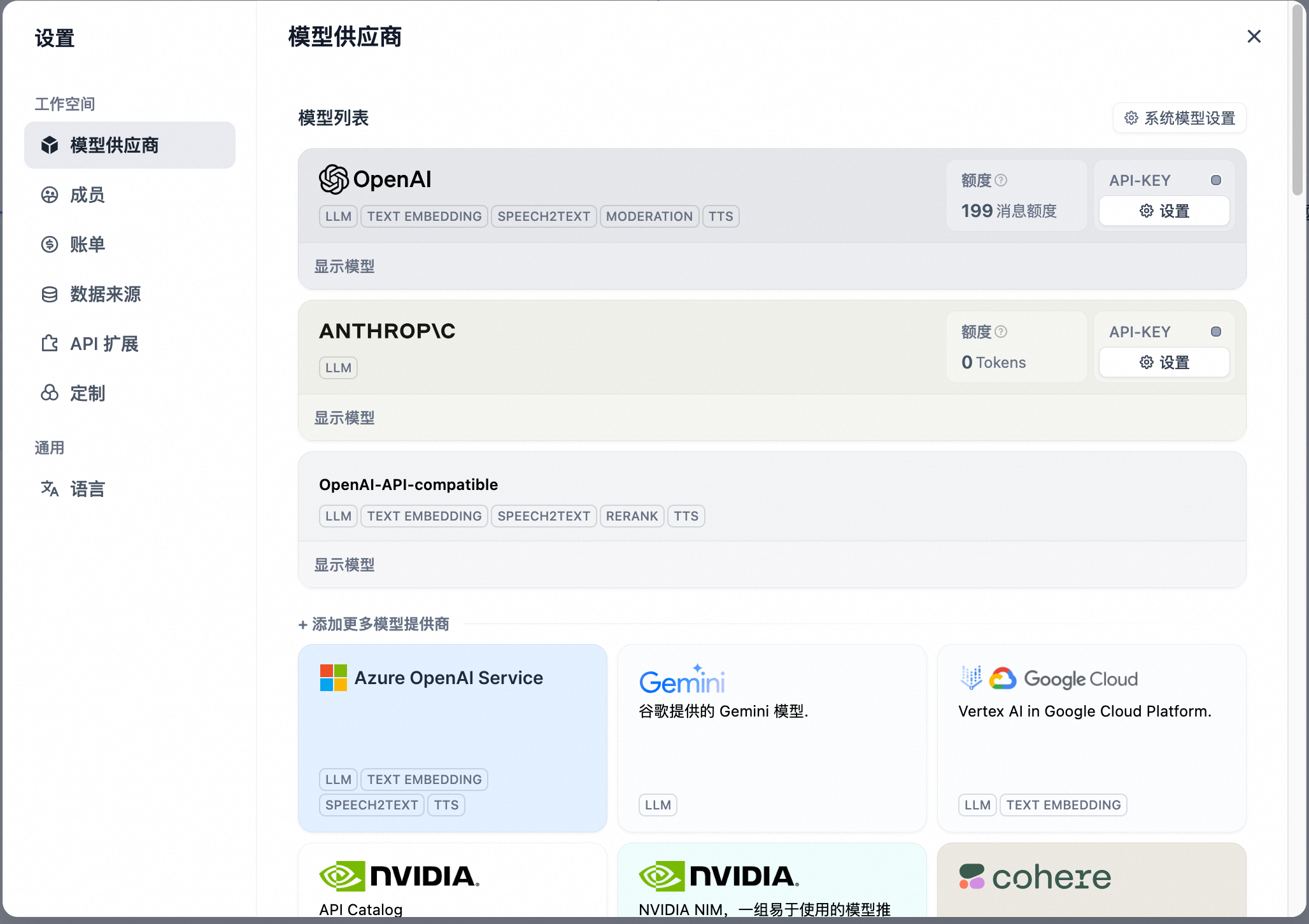The image size is (1309, 924).
Task: Click SPEECH2TEXT tag on OpenAI-API-compatible card
Action: [x=544, y=516]
